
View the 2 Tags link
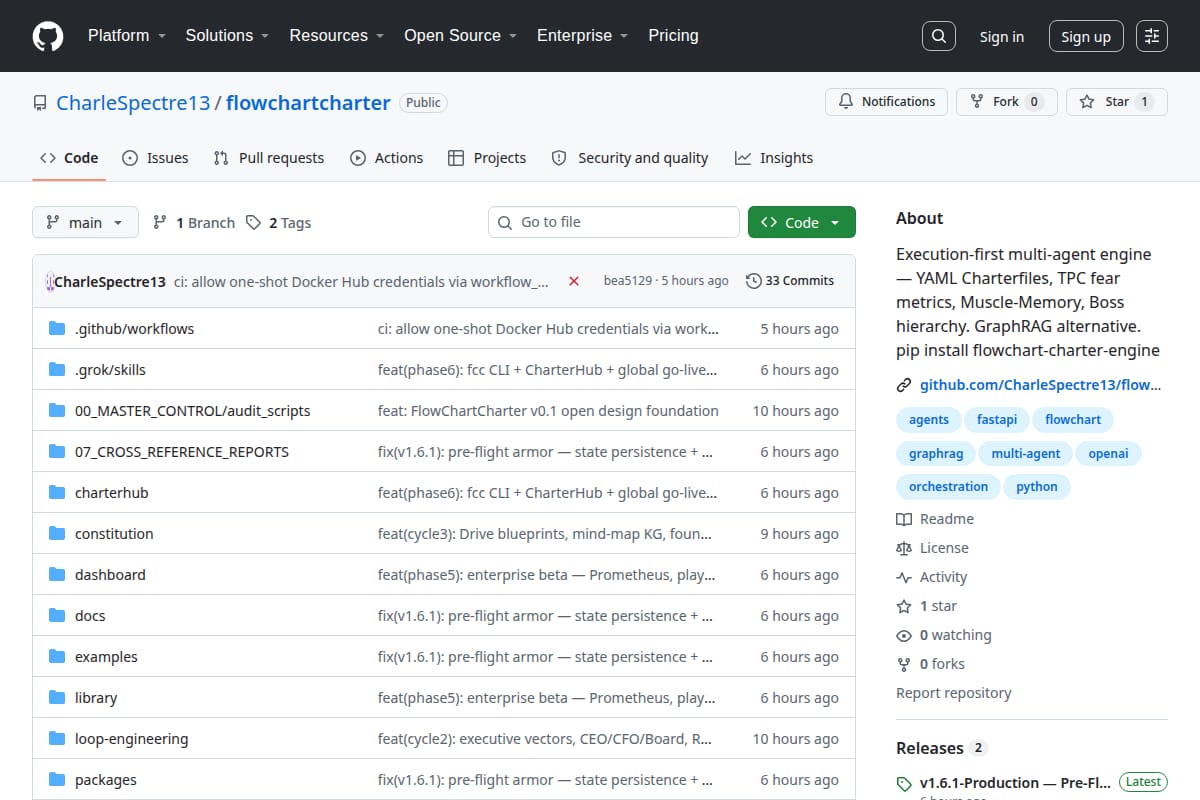pos(279,222)
